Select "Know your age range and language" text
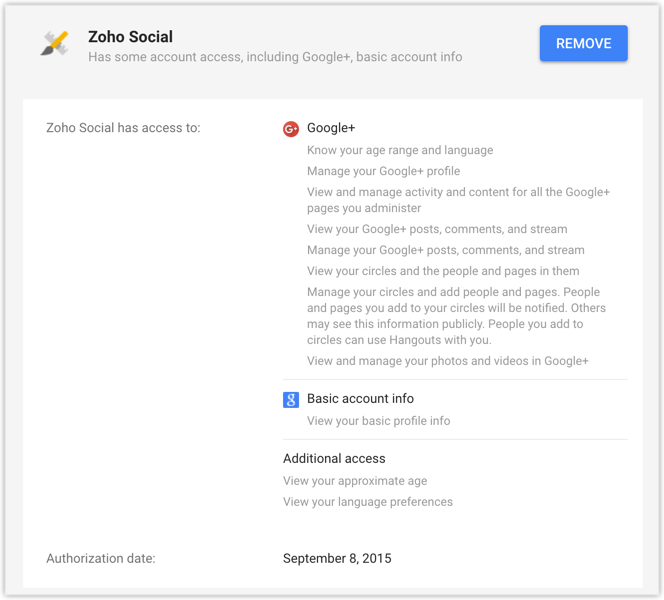Screen dimensions: 664x600 coord(400,150)
